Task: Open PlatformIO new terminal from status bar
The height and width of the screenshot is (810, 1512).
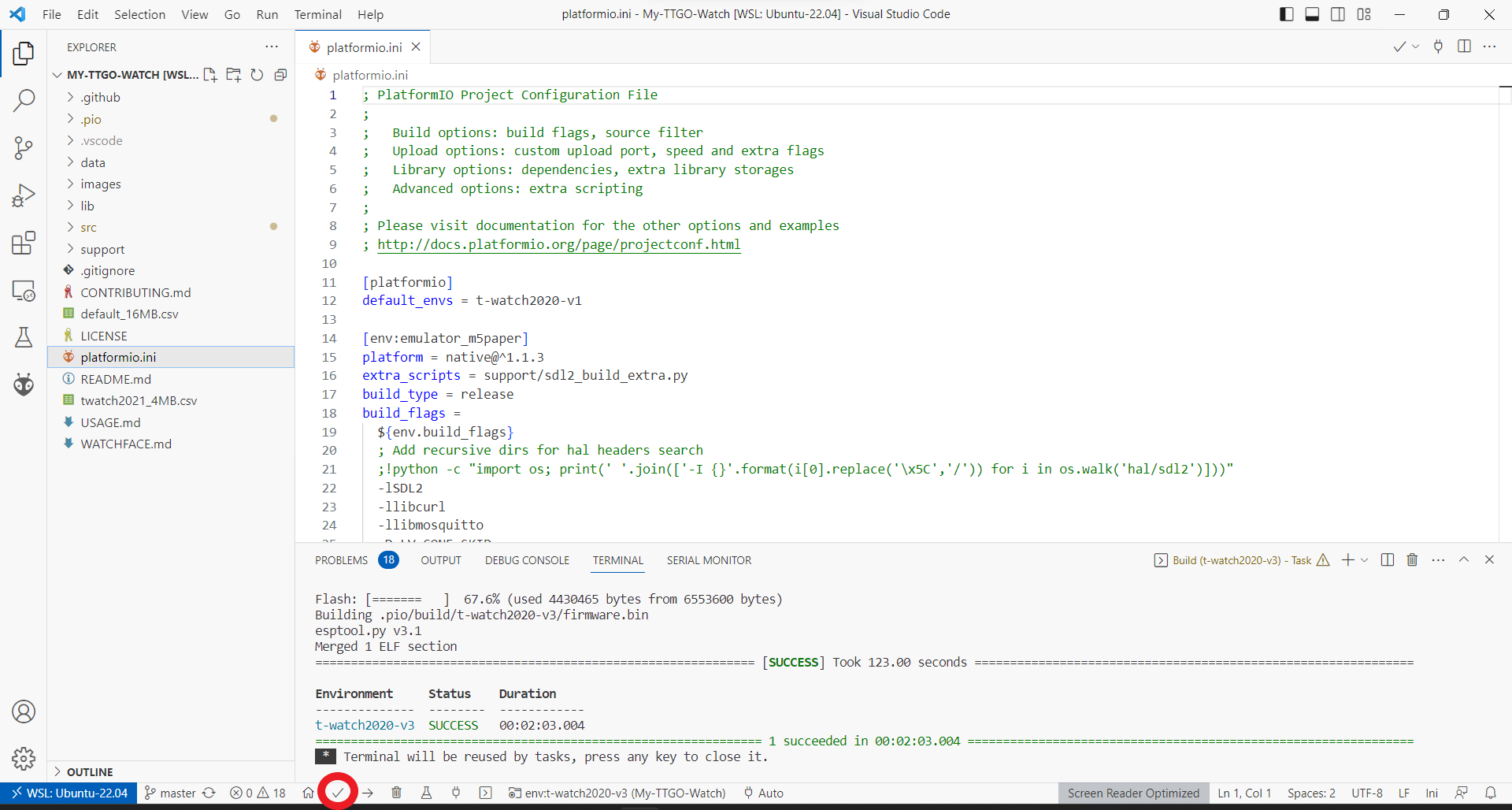Action: (486, 793)
